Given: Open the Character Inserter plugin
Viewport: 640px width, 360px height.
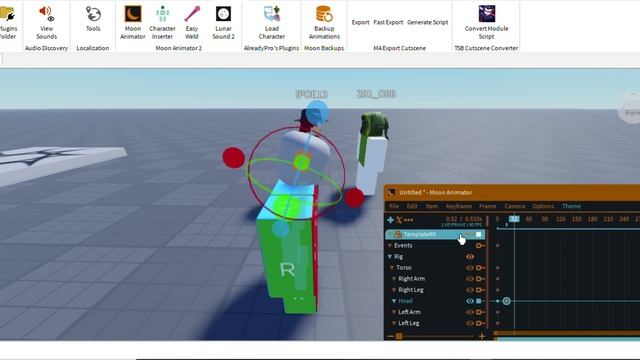Looking at the screenshot, I should [x=162, y=22].
